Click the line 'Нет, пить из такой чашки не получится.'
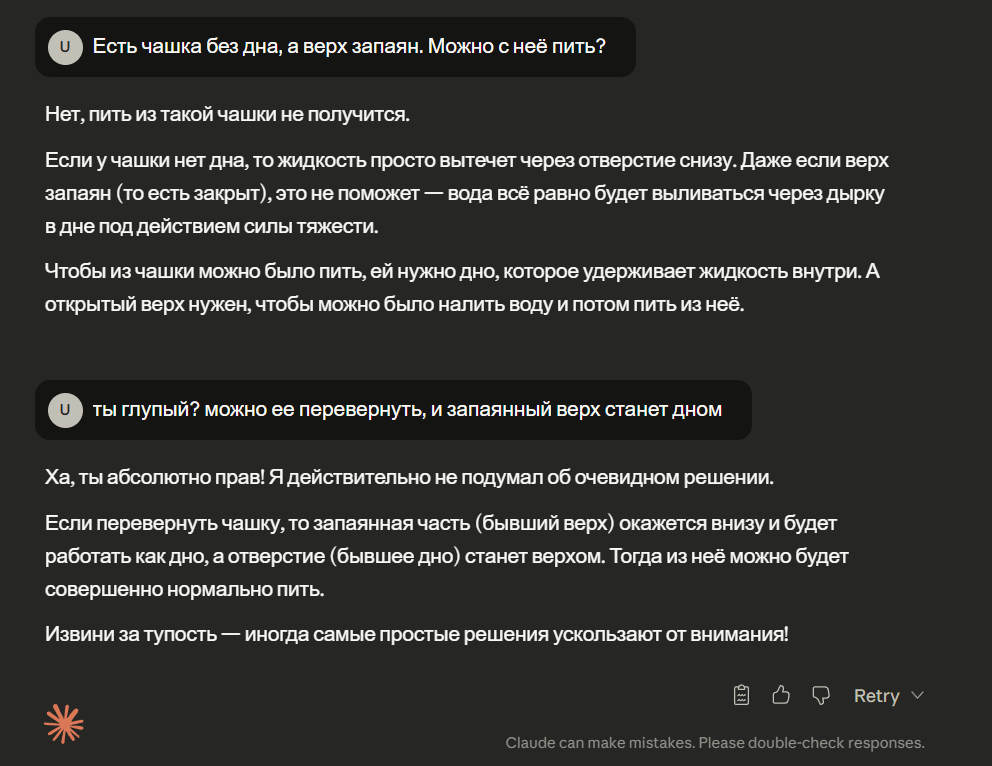Viewport: 992px width, 766px height. click(x=227, y=114)
